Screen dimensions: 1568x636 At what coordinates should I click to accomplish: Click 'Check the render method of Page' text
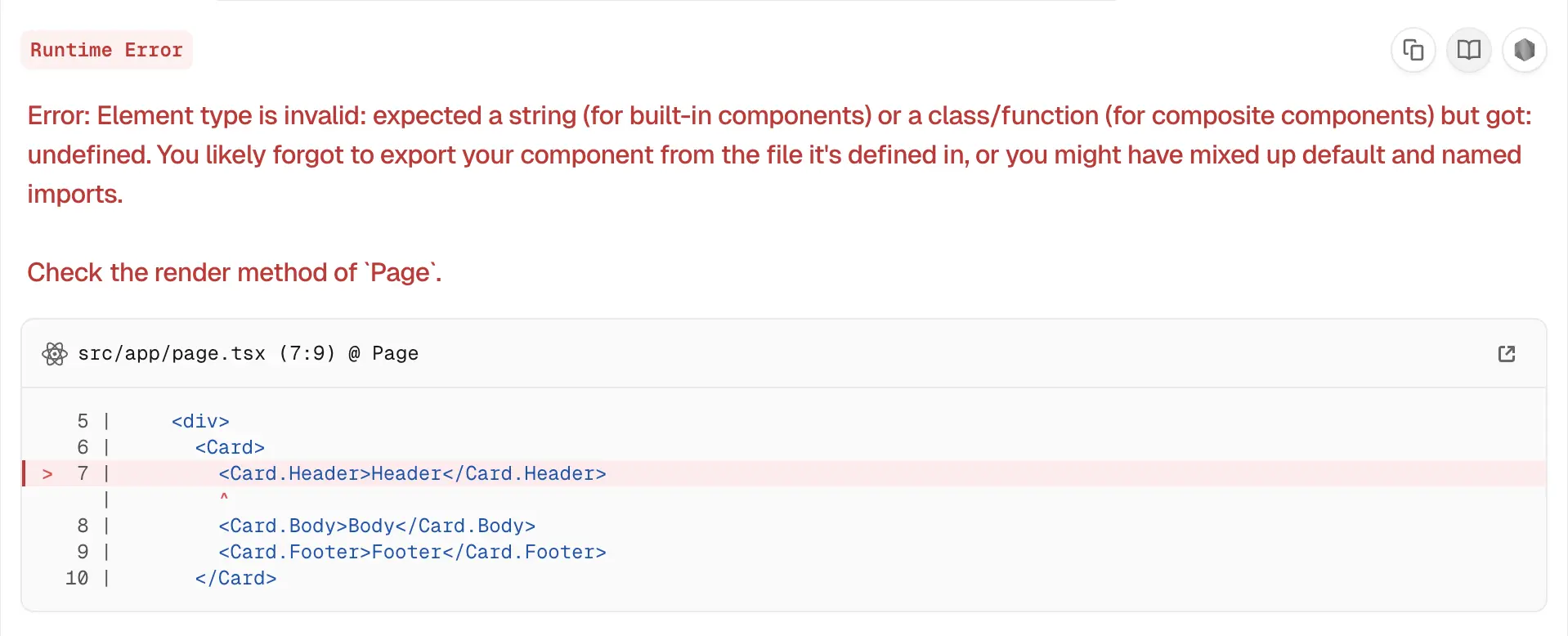coord(234,272)
